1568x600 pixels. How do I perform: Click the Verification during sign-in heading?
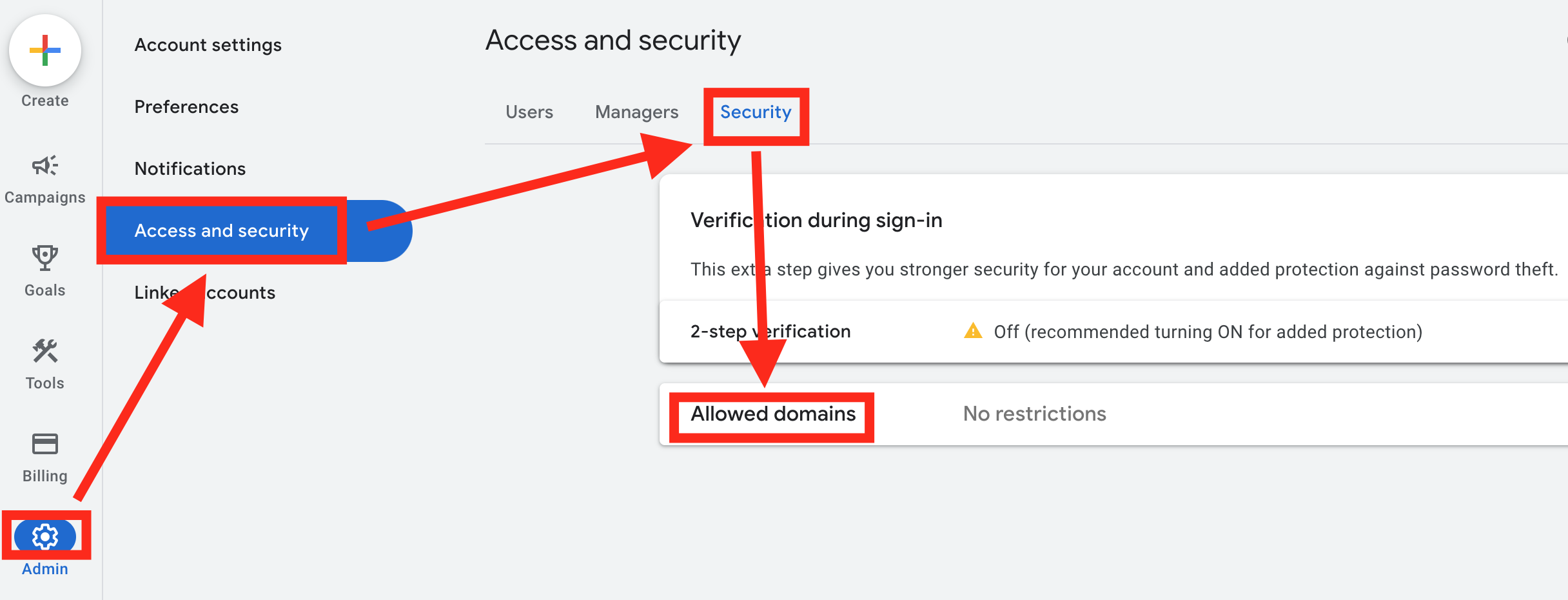pyautogui.click(x=816, y=221)
